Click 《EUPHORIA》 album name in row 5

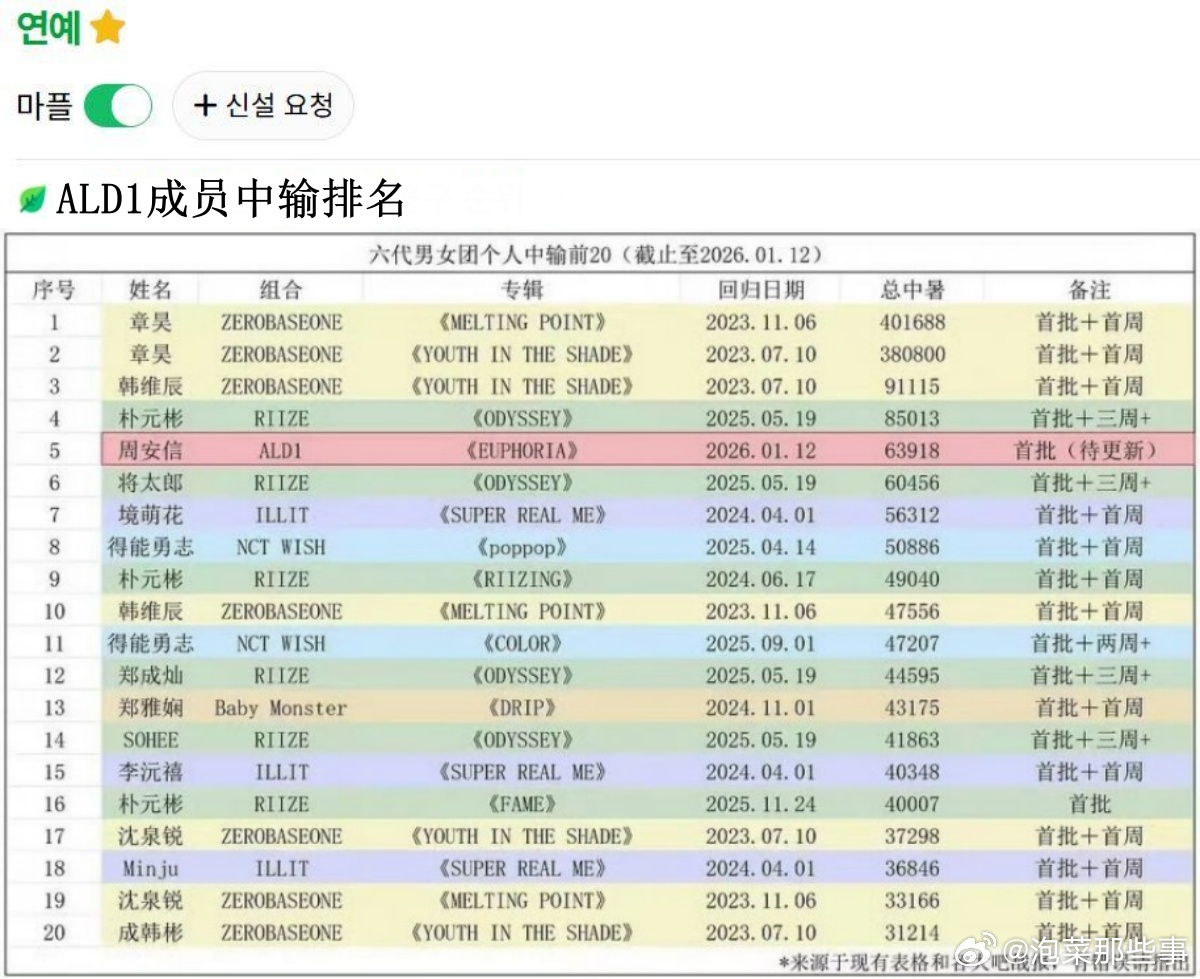(x=521, y=450)
